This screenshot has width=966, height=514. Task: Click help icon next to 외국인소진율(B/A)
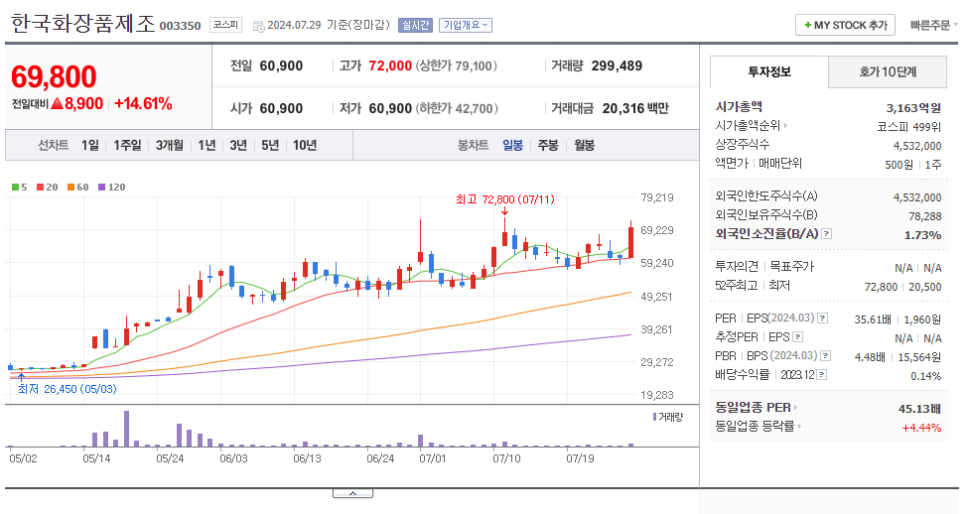coord(827,234)
